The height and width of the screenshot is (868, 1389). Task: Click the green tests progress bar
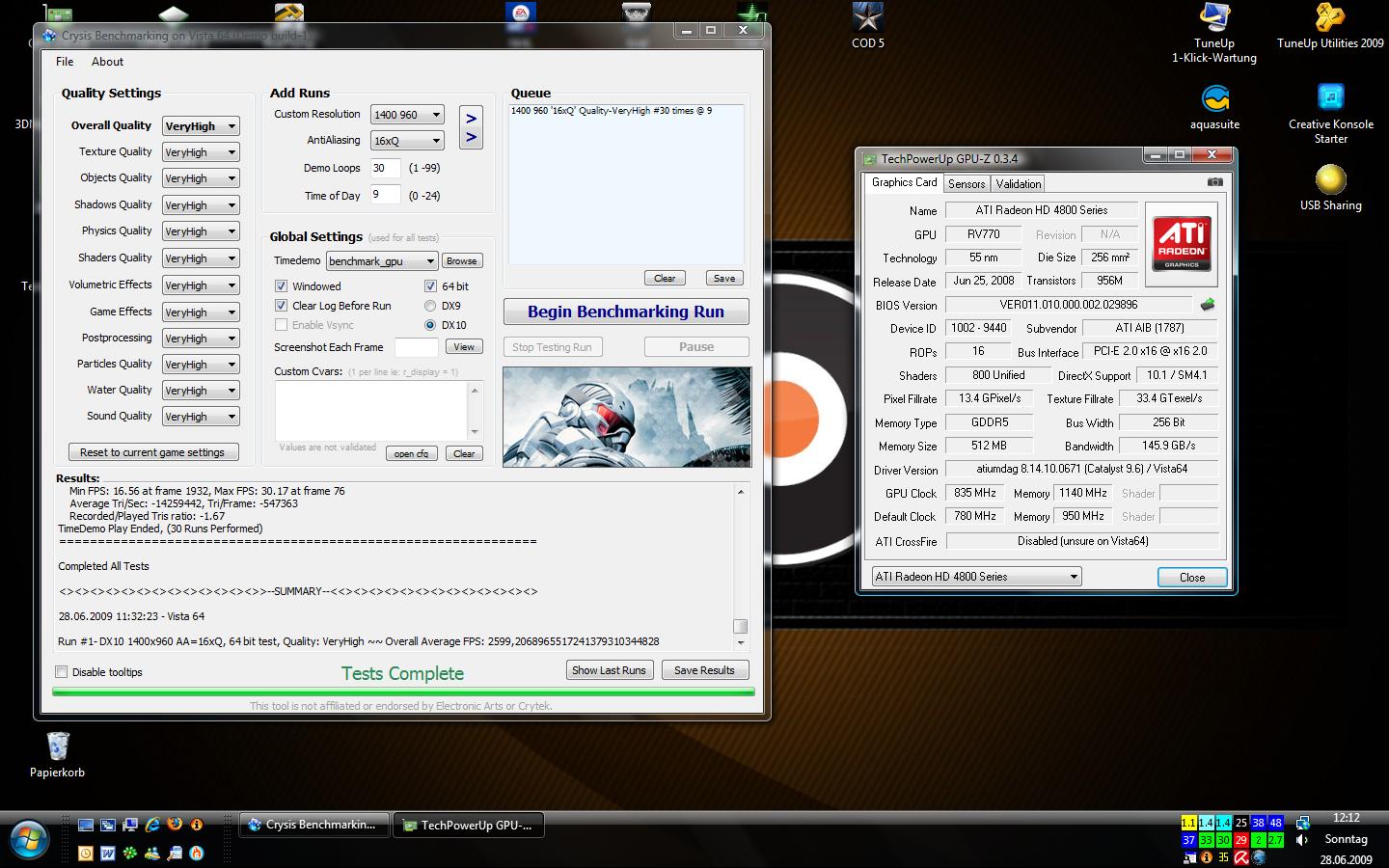403,692
